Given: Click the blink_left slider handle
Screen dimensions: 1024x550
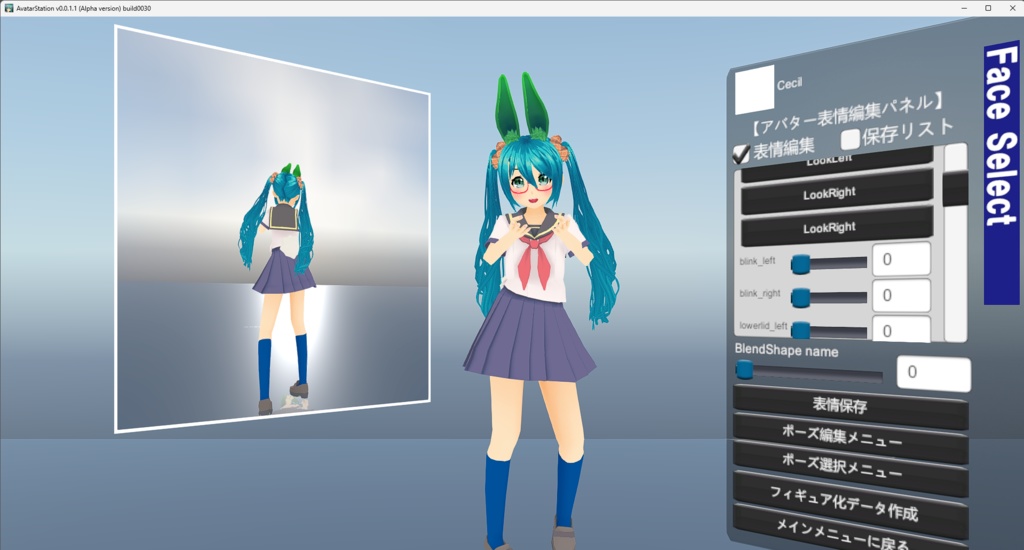Looking at the screenshot, I should pyautogui.click(x=801, y=264).
